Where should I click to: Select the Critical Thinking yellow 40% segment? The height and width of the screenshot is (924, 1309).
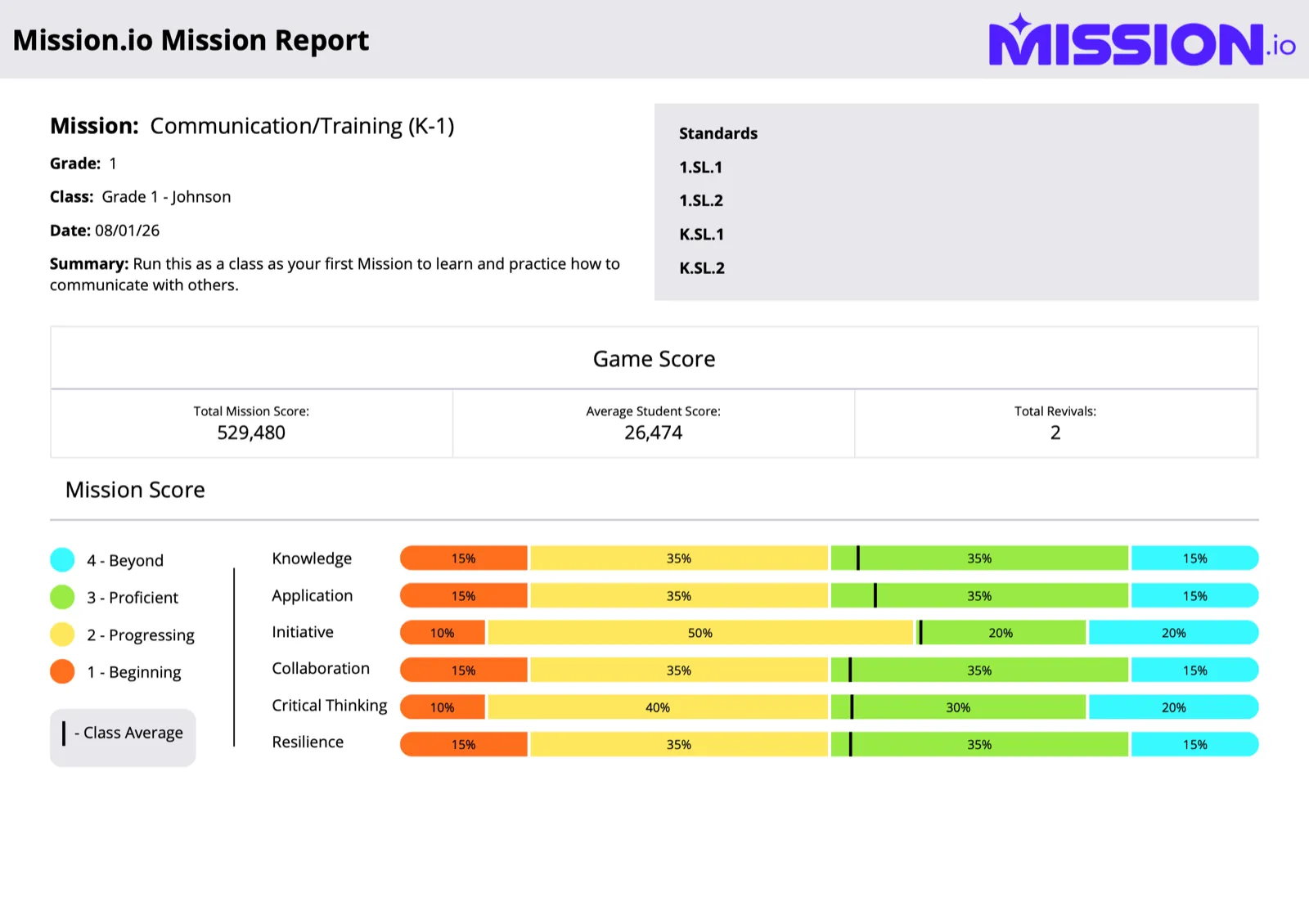point(658,707)
